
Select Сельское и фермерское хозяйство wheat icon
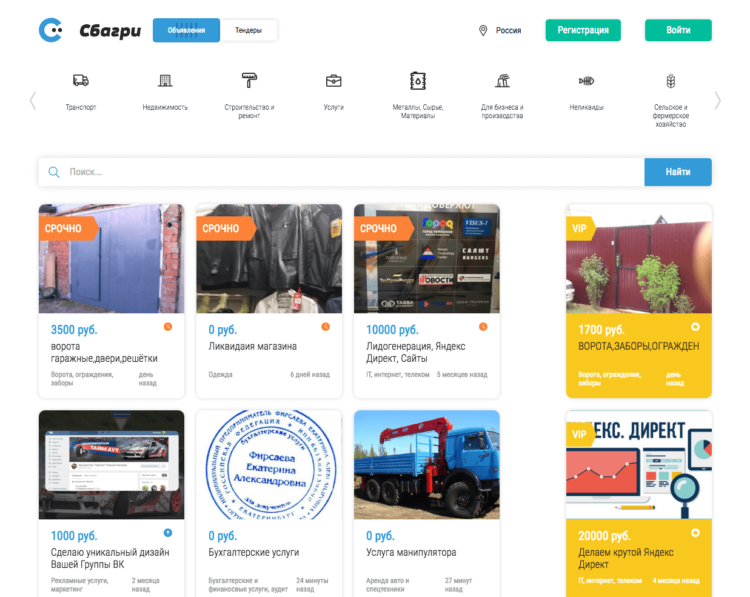pos(671,81)
